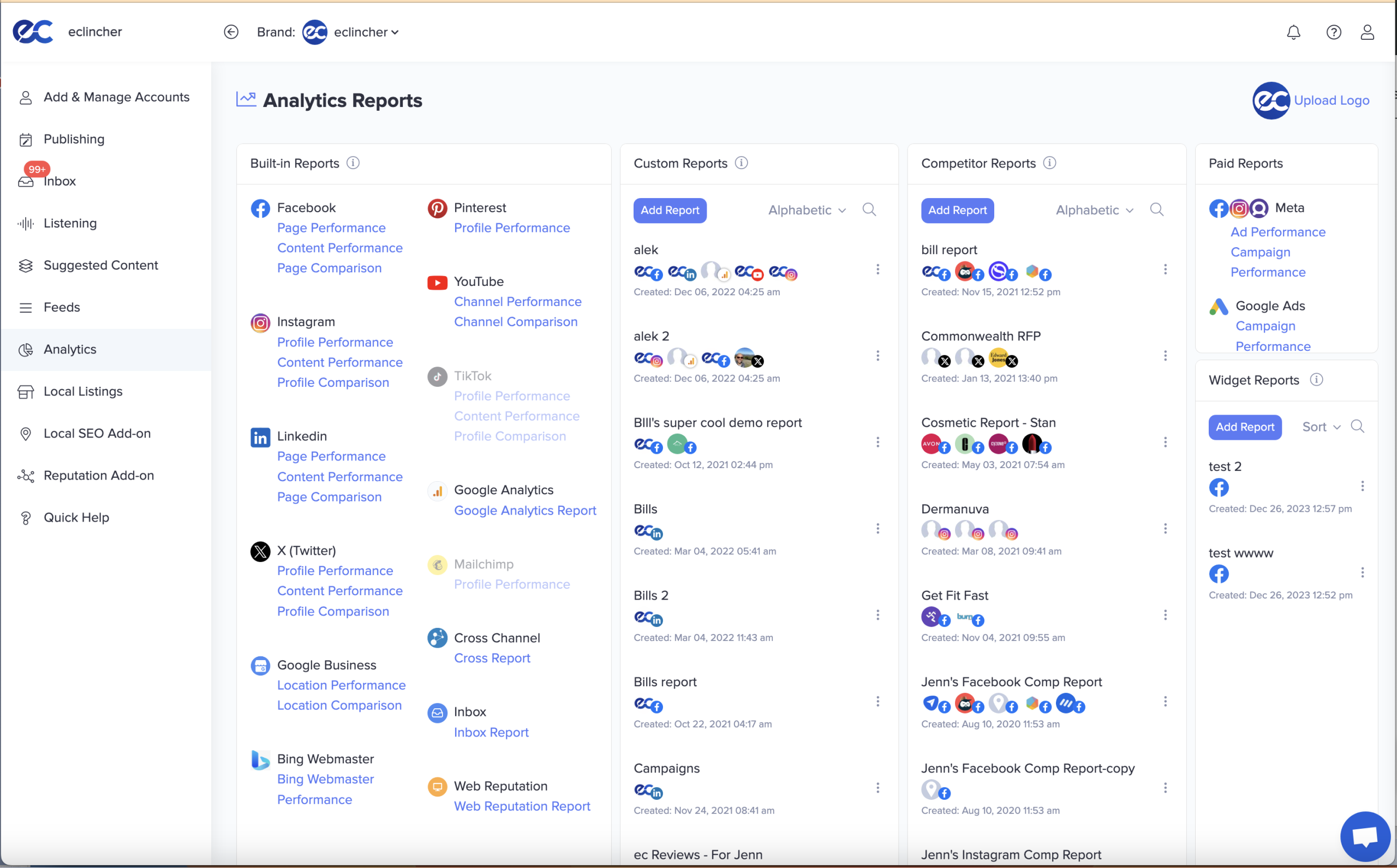Click Add Report in Custom Reports
Image resolution: width=1397 pixels, height=868 pixels.
pyautogui.click(x=670, y=210)
